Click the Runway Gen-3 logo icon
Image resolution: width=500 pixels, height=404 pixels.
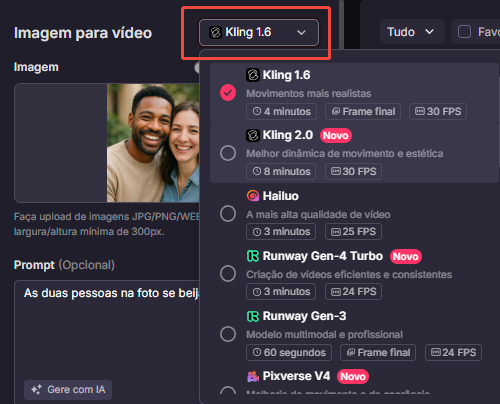pos(253,316)
